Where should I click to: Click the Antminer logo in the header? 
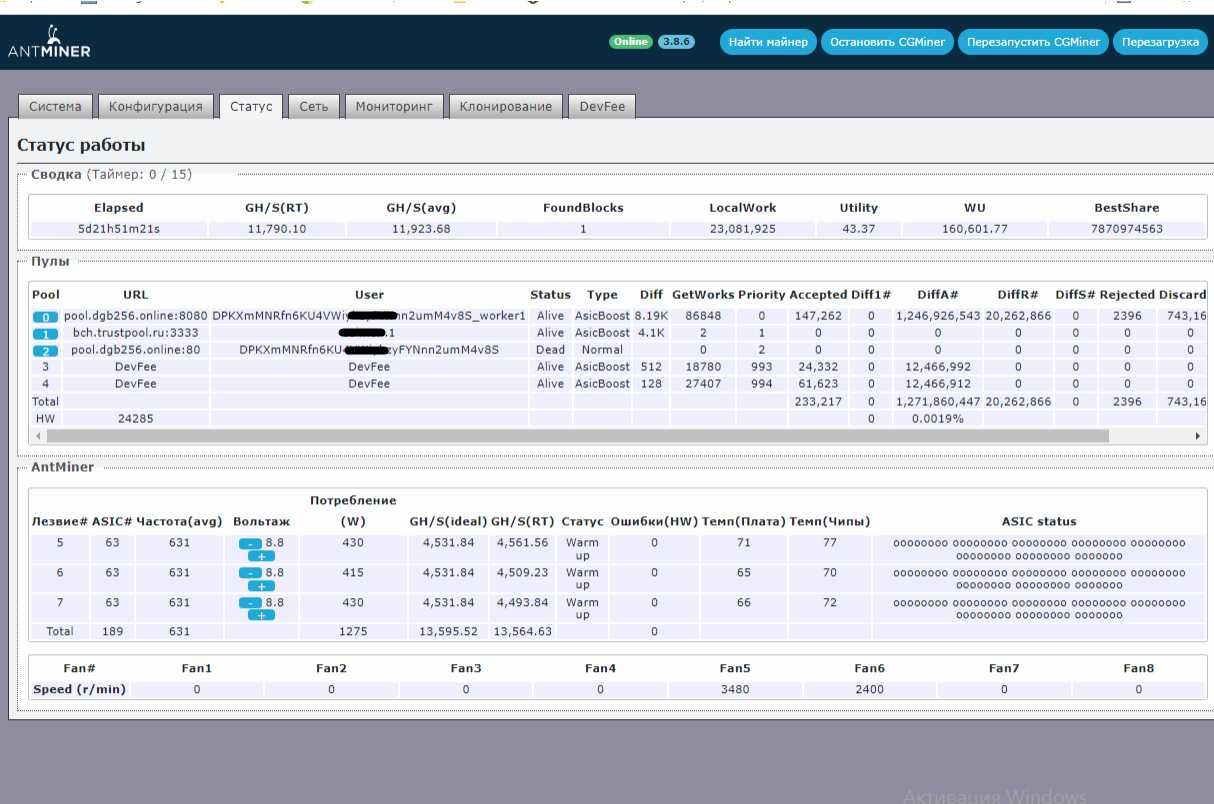point(49,42)
